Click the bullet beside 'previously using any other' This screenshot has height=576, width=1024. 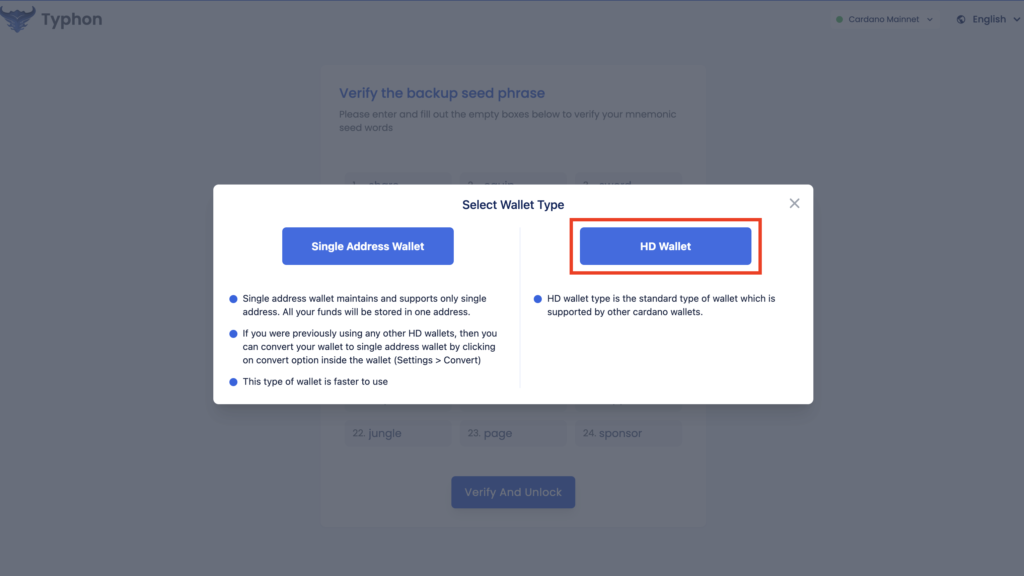tap(233, 334)
